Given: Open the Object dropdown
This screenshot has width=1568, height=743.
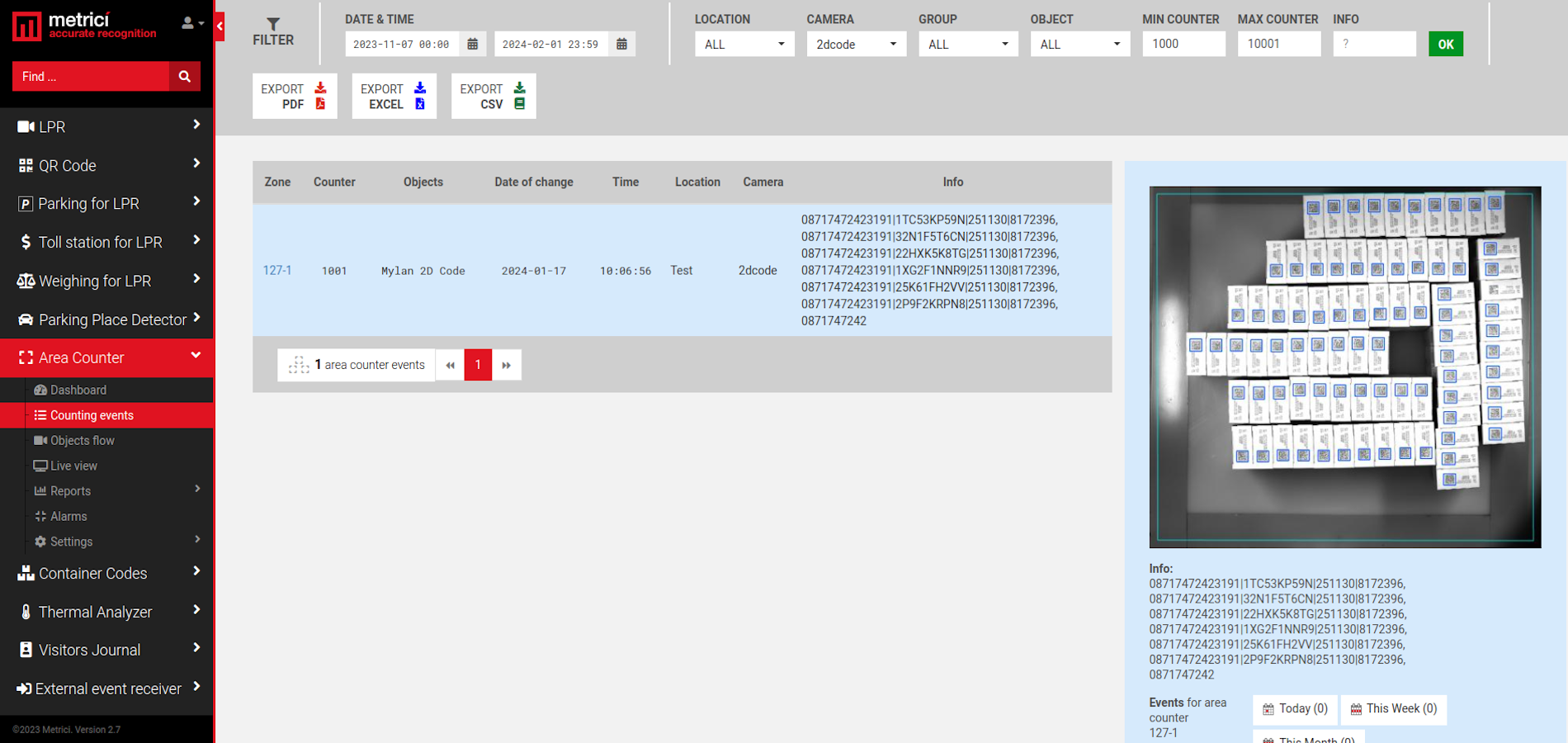Looking at the screenshot, I should tap(1080, 44).
